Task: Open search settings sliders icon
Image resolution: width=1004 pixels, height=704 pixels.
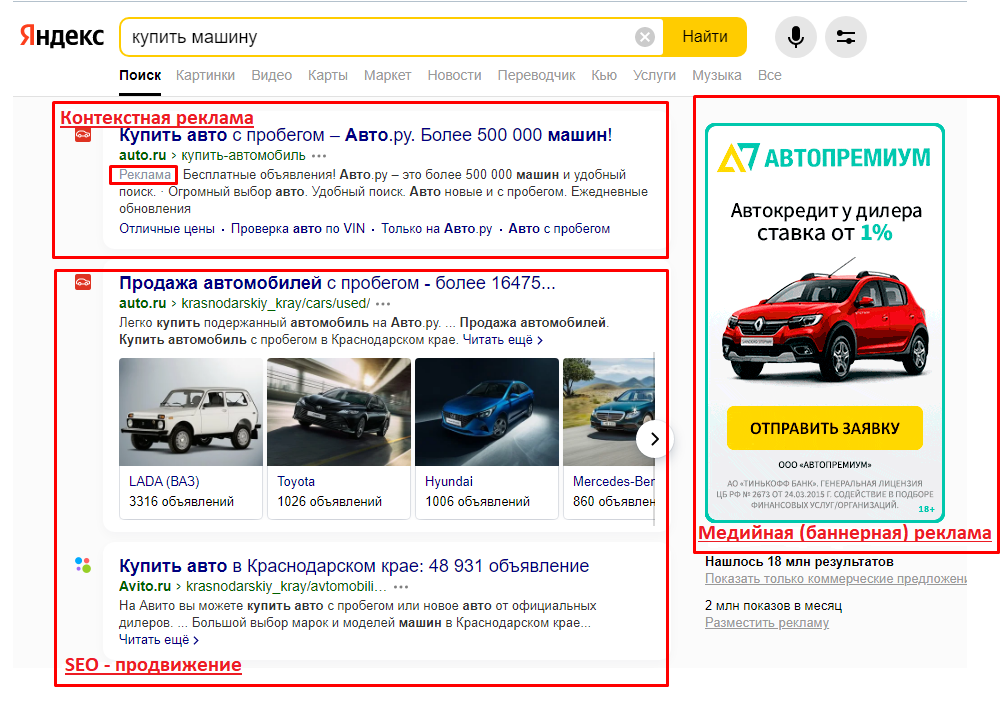Action: point(845,37)
